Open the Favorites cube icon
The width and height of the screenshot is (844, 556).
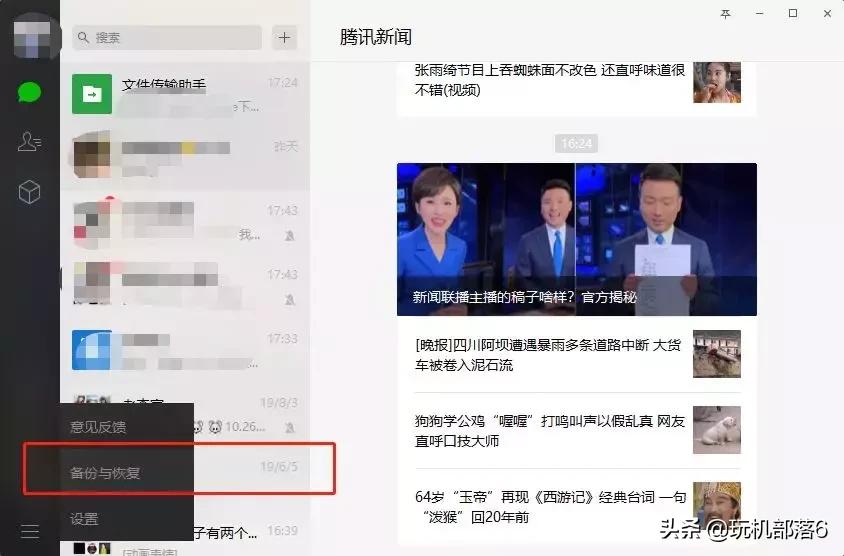click(29, 192)
